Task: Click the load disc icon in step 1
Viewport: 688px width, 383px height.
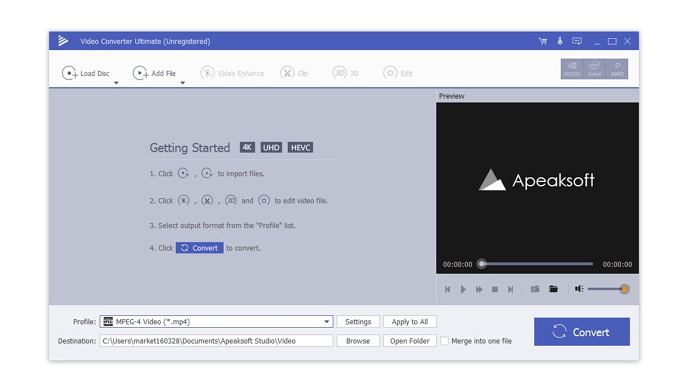Action: (183, 173)
